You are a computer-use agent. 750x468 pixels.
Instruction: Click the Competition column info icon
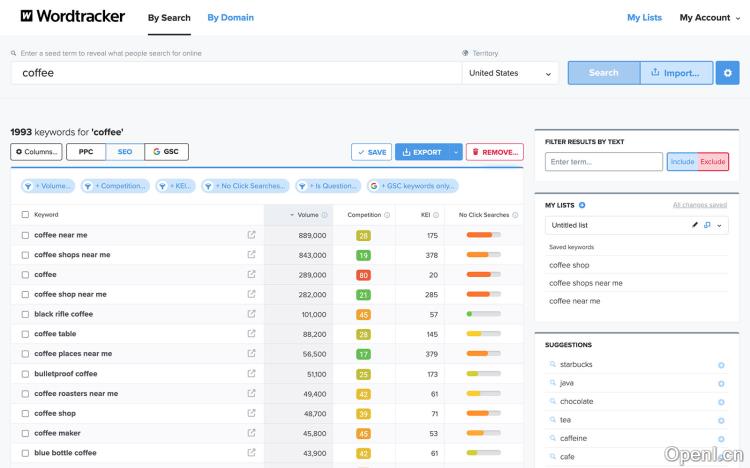point(387,215)
